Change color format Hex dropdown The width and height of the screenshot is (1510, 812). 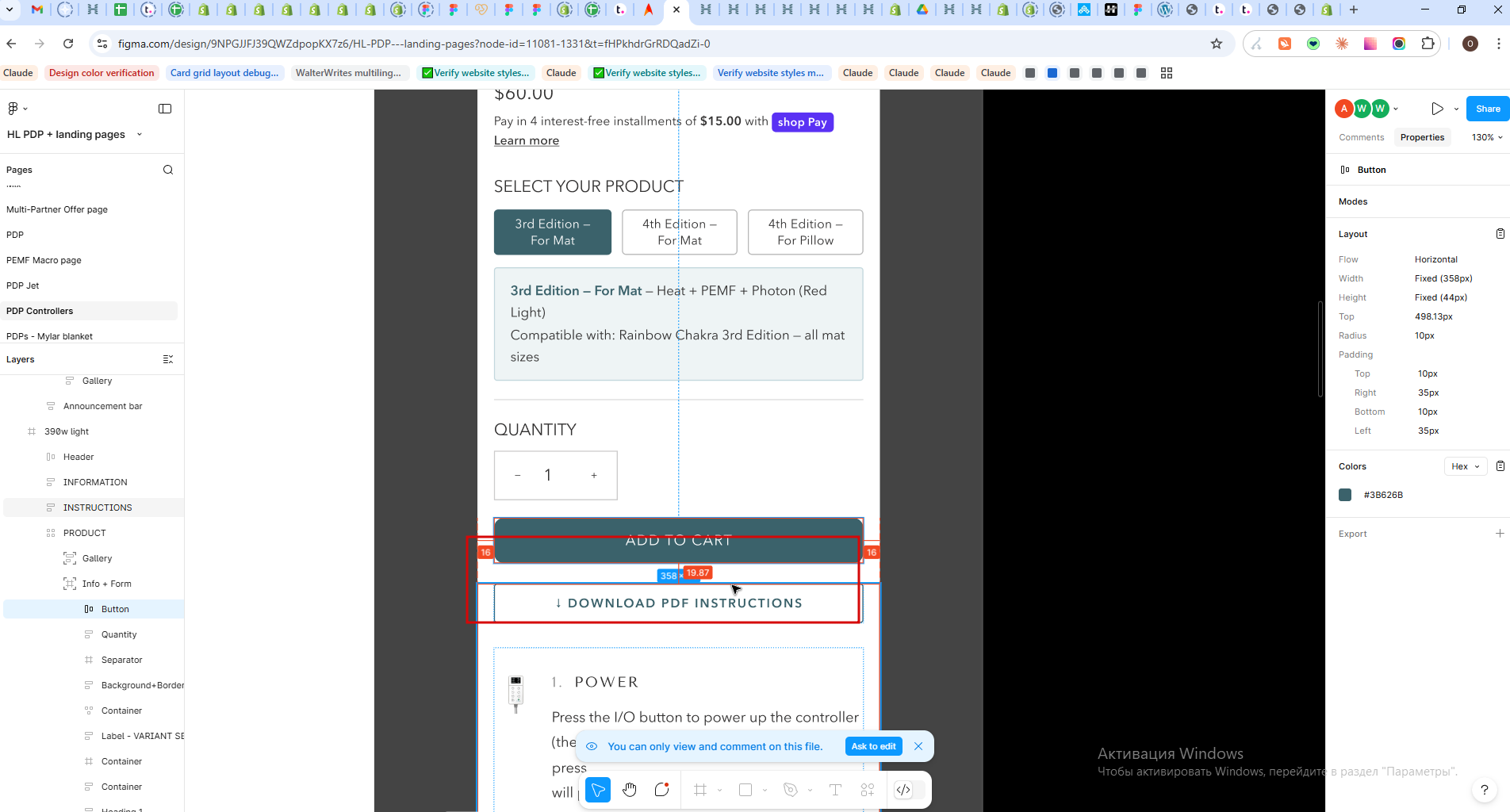[1466, 466]
